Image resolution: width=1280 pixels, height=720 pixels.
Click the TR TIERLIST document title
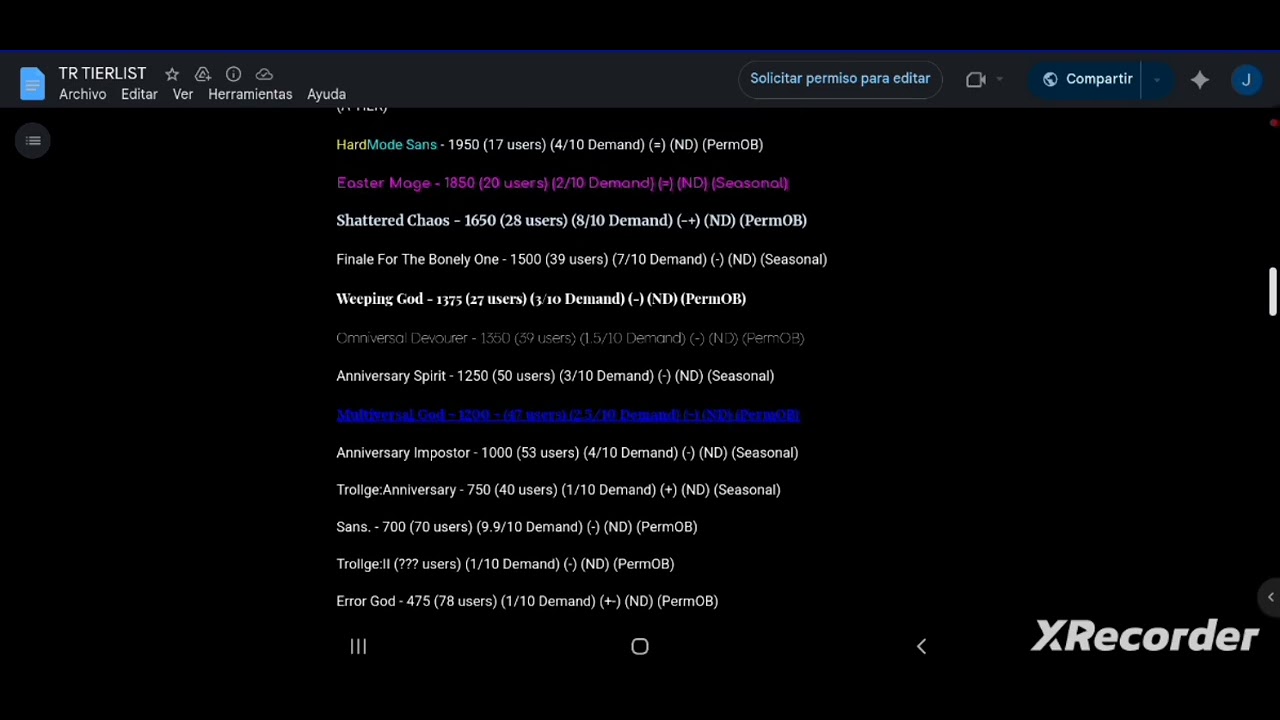click(102, 74)
